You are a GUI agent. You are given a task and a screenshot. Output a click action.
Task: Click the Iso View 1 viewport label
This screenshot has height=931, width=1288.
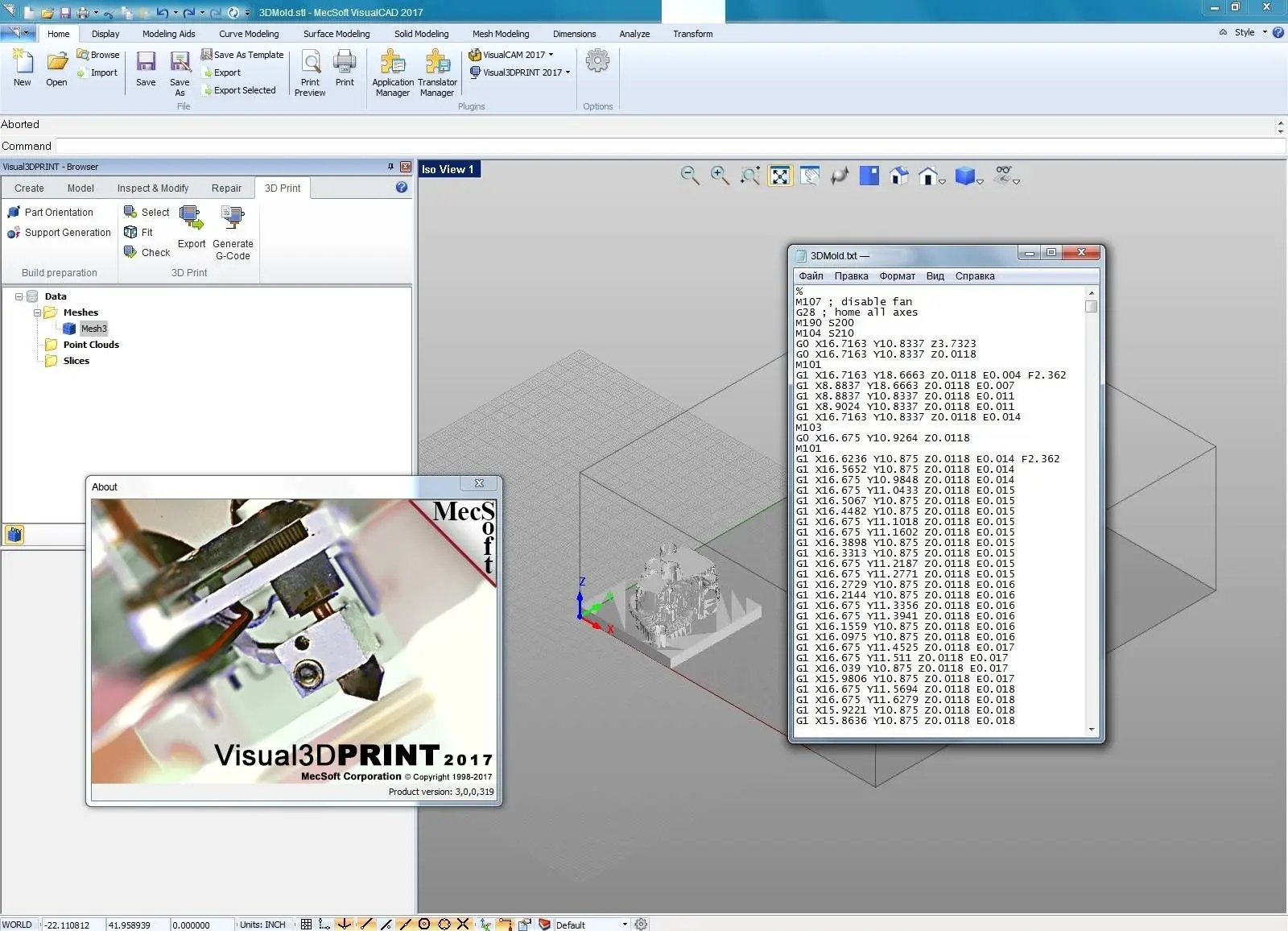click(x=448, y=169)
